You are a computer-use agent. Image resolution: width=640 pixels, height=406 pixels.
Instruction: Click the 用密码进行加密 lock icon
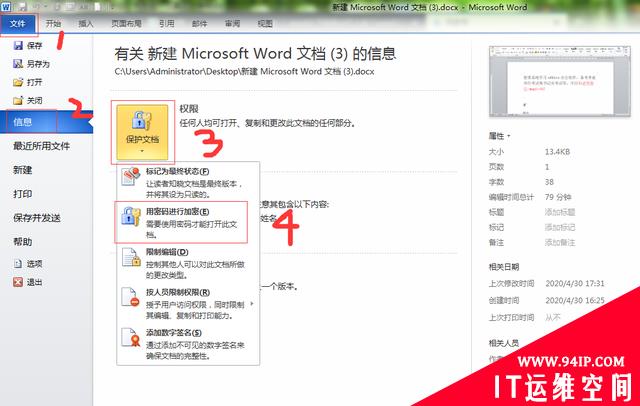click(131, 217)
